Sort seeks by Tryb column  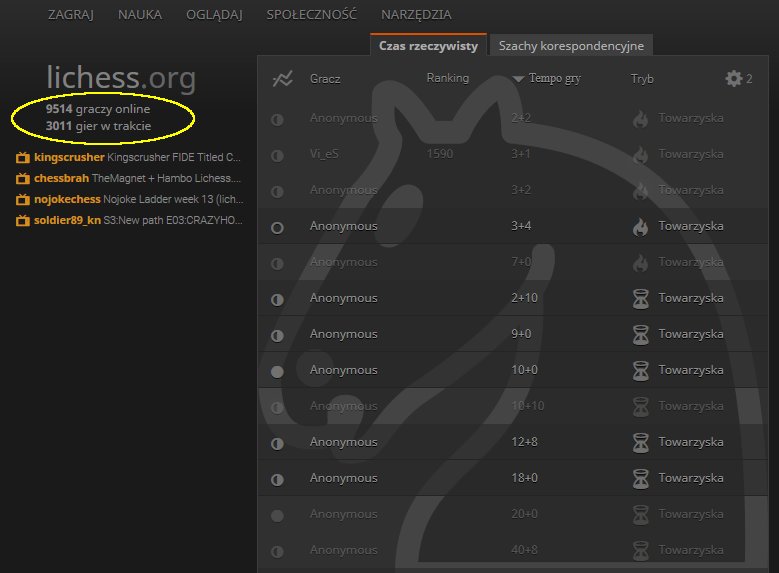point(642,79)
